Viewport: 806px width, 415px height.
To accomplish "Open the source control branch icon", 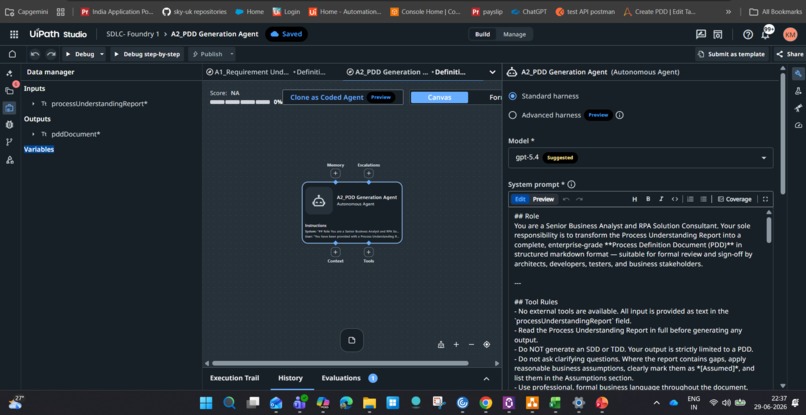I will pyautogui.click(x=9, y=142).
